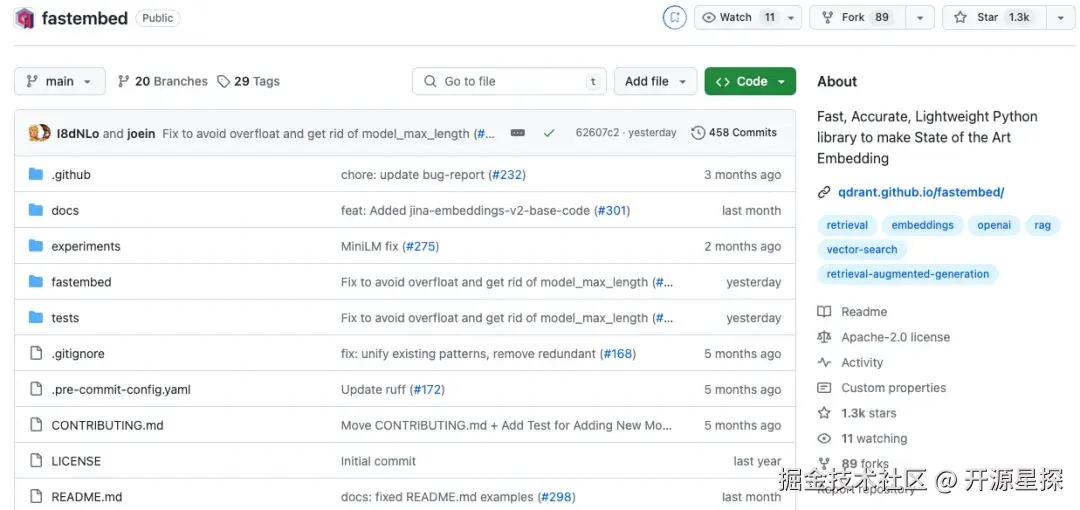1080x510 pixels.
Task: Select the vector-search topic tag
Action: tap(862, 249)
